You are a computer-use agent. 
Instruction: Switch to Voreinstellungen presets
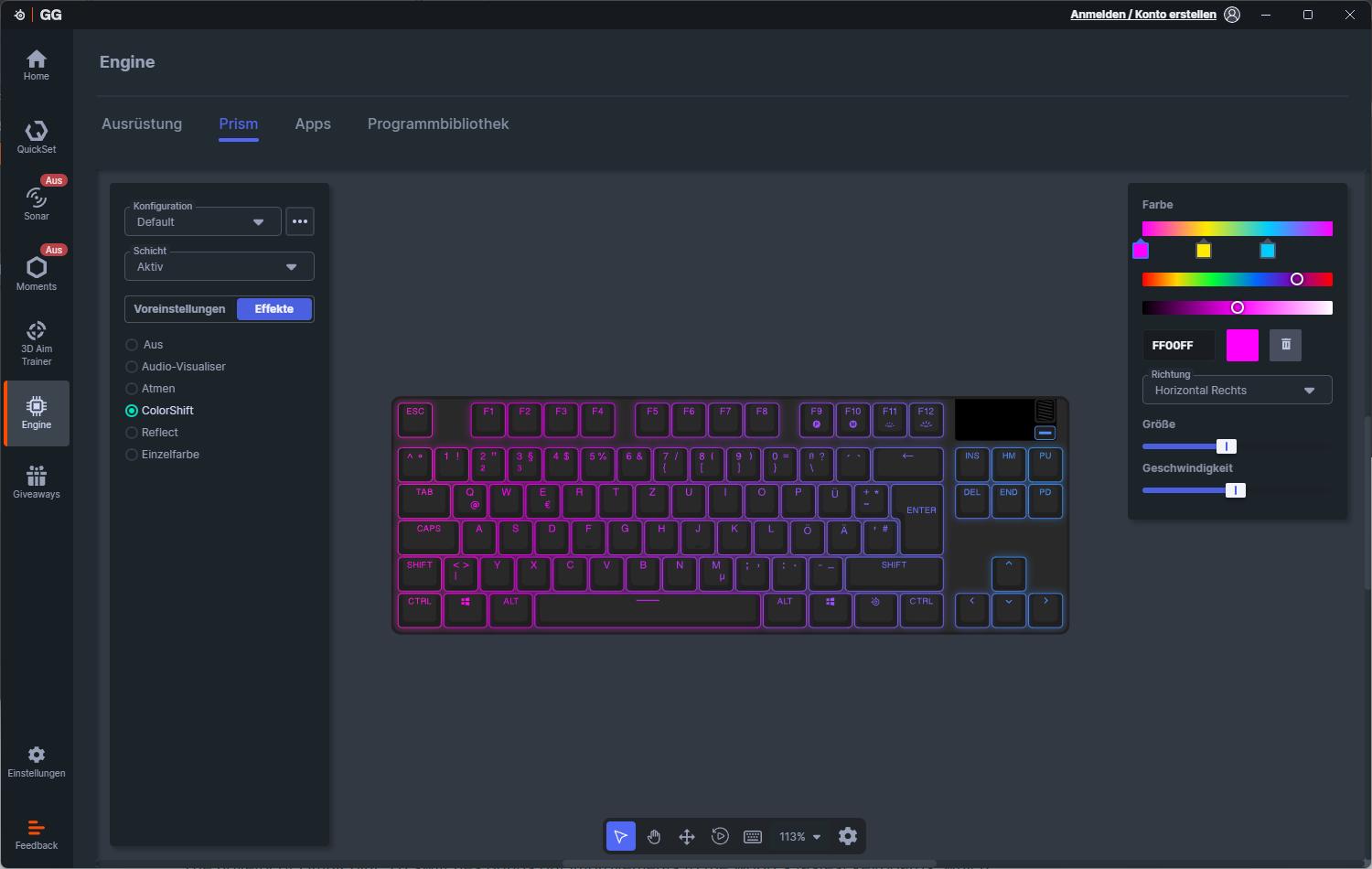pyautogui.click(x=179, y=309)
